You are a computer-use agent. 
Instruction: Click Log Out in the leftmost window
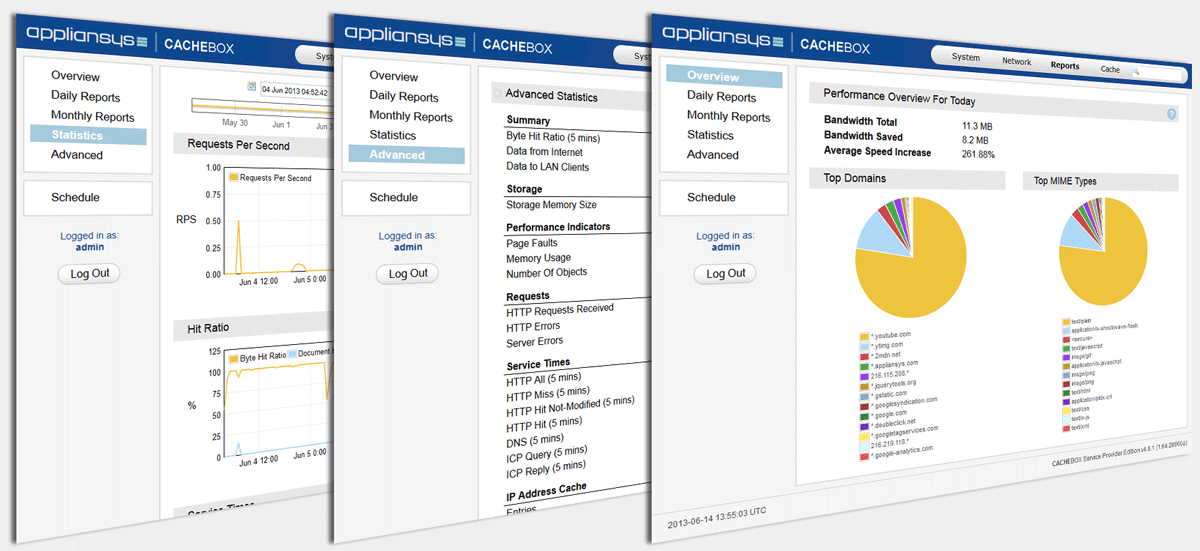coord(89,273)
